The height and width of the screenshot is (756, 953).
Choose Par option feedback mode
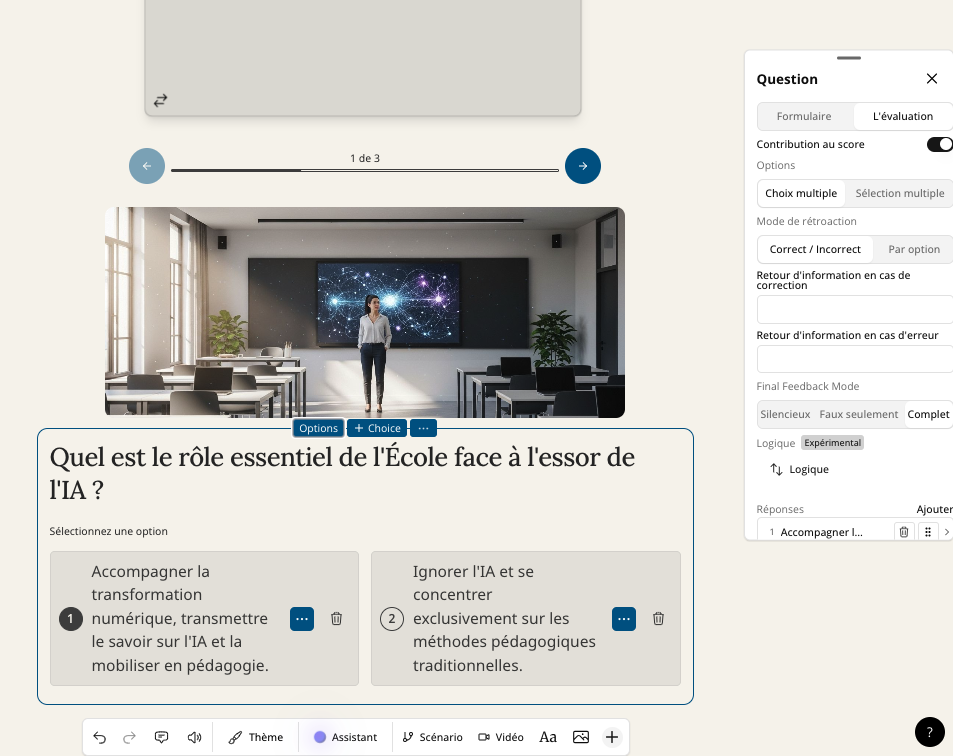tap(913, 249)
